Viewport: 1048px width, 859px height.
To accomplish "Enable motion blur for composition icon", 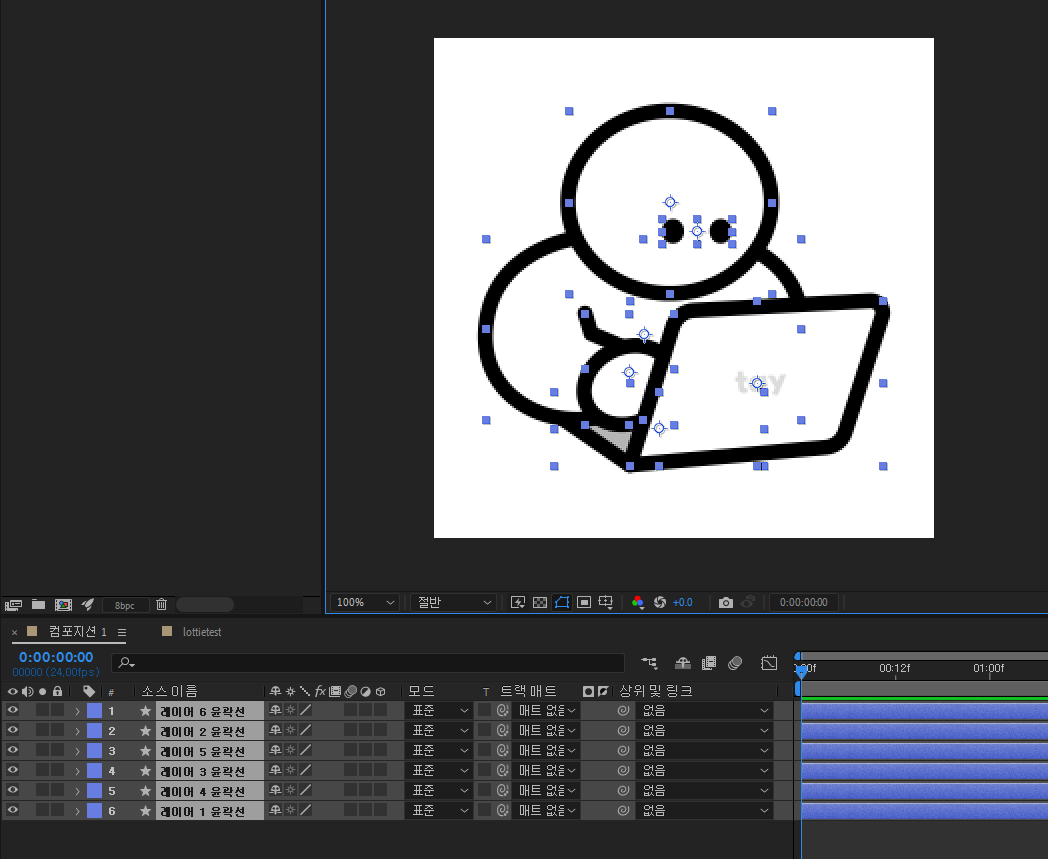I will pos(735,662).
